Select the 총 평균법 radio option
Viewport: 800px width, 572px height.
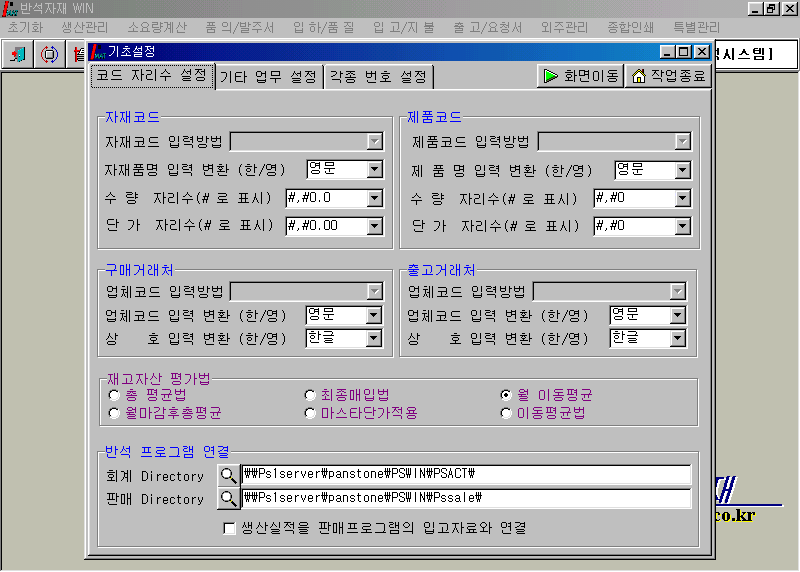coord(113,395)
